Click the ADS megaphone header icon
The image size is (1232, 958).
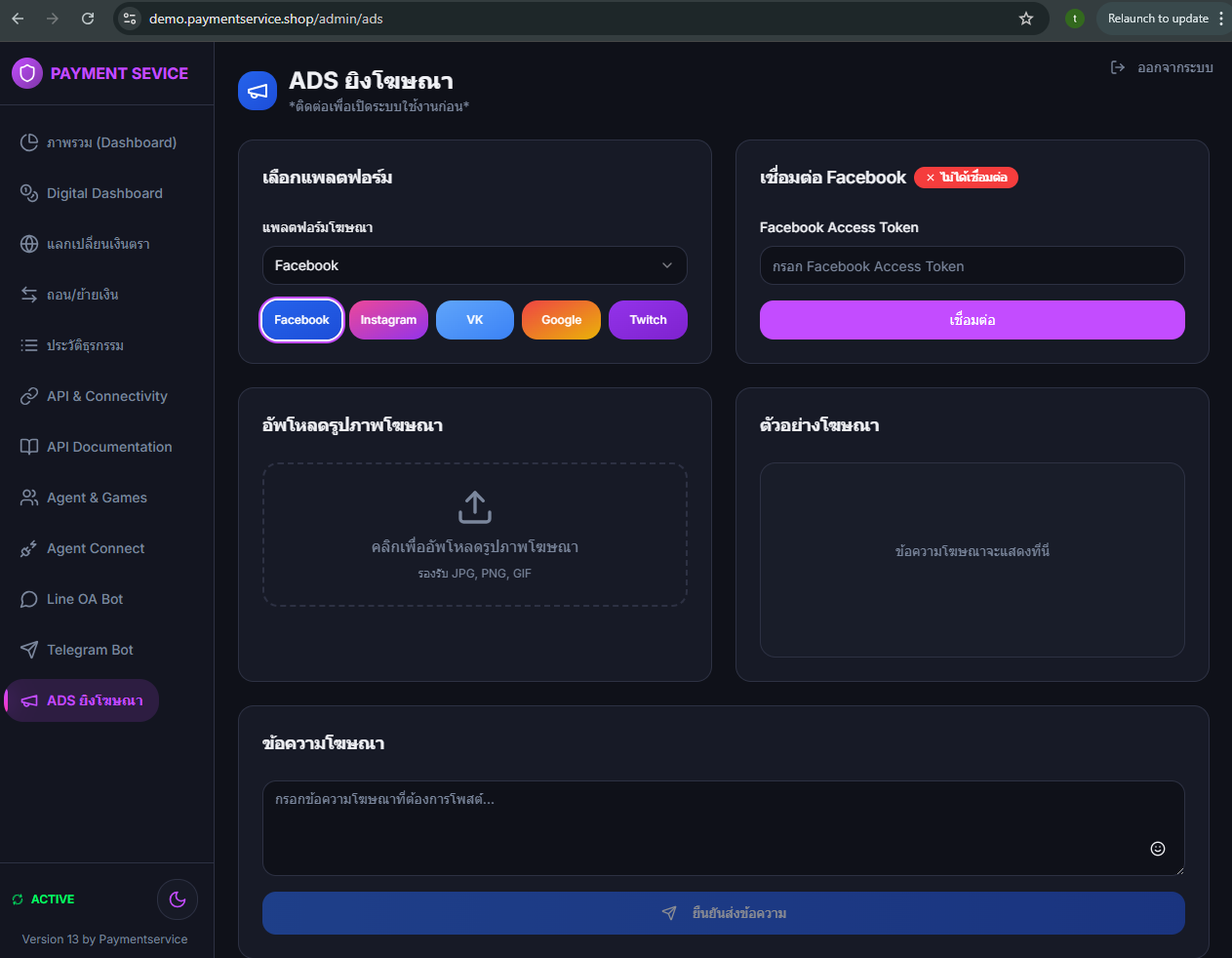point(258,92)
